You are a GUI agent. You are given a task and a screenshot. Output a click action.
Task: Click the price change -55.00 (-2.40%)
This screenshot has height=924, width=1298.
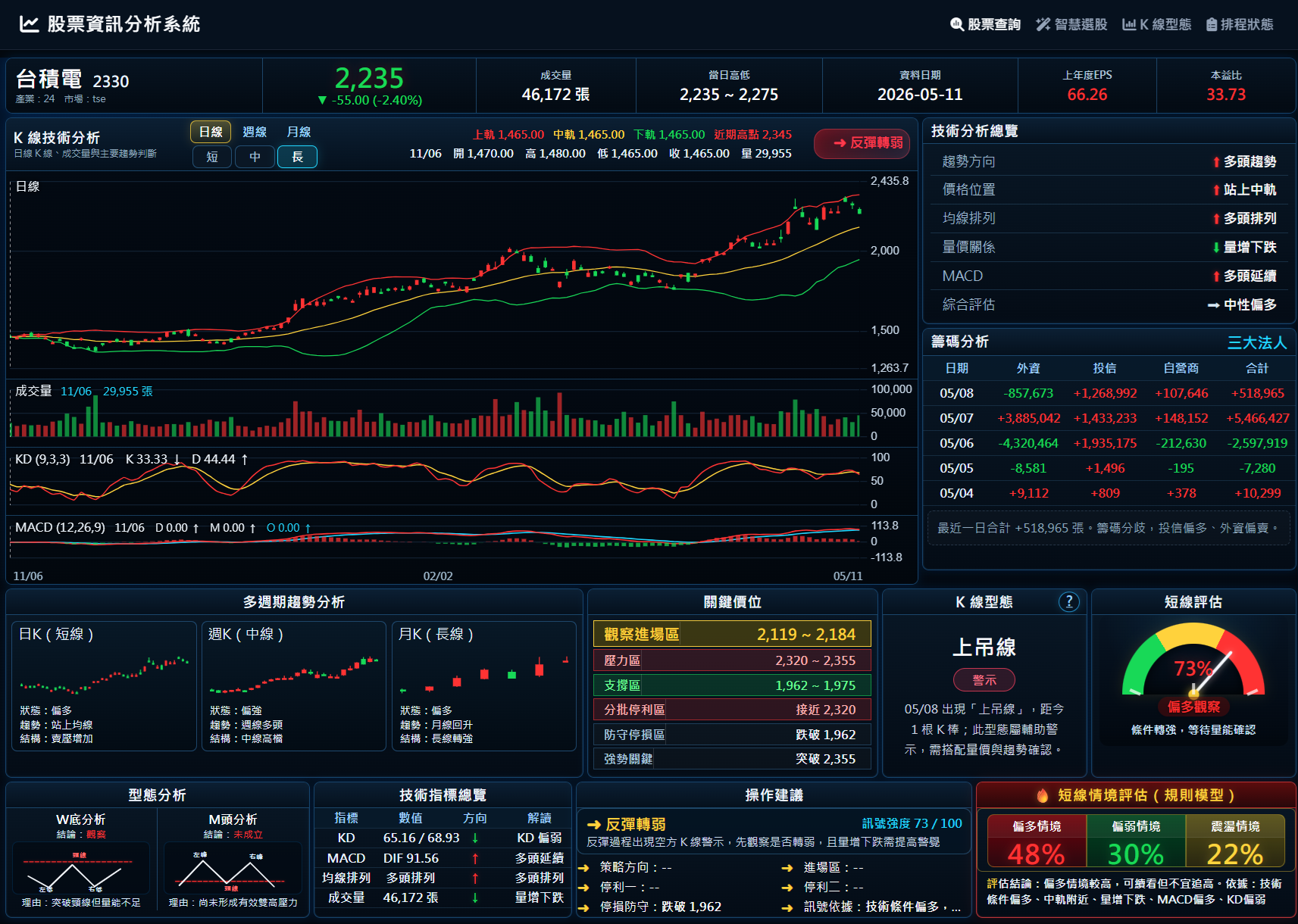tap(370, 100)
